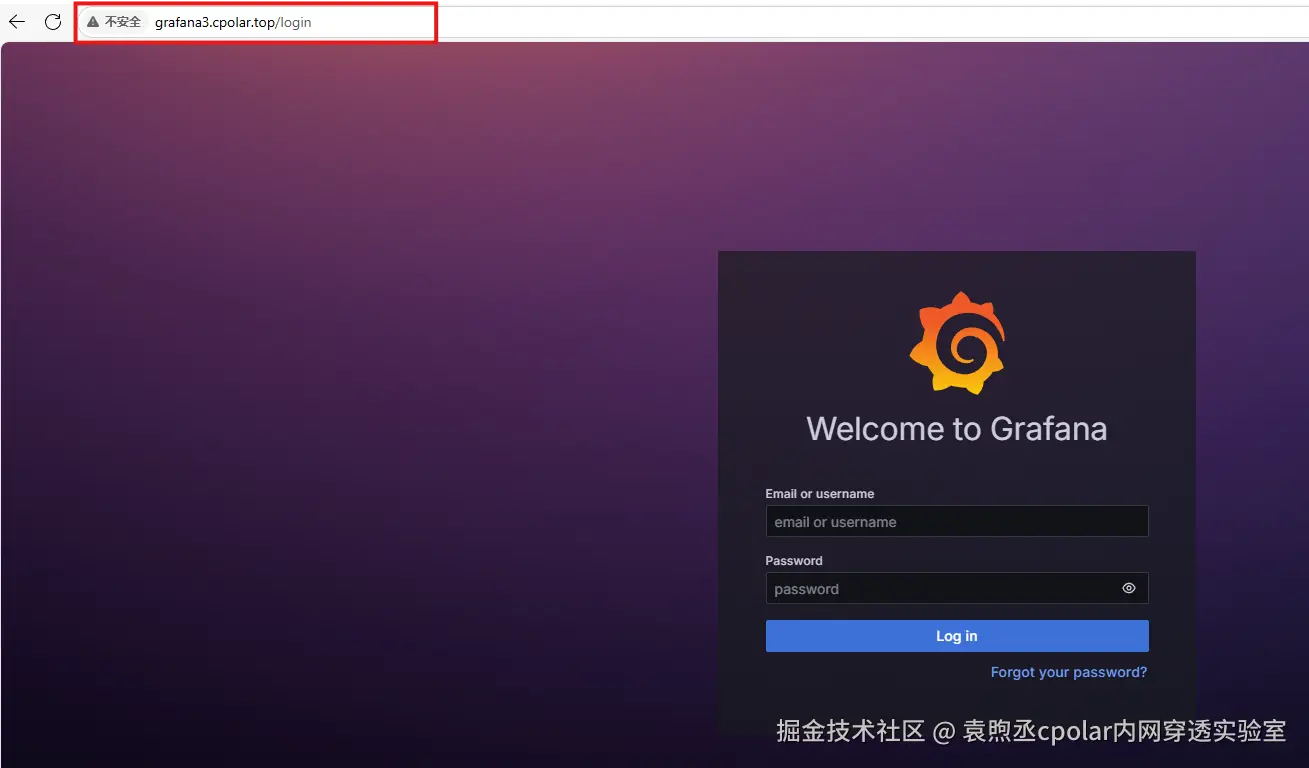Click the Log in button
The image size is (1309, 768).
click(957, 636)
